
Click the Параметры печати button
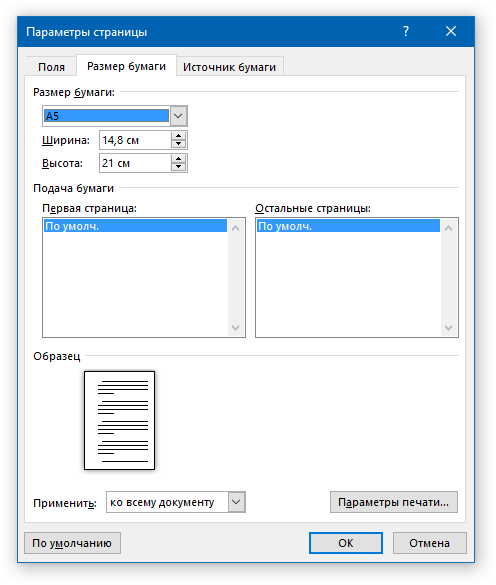click(393, 502)
